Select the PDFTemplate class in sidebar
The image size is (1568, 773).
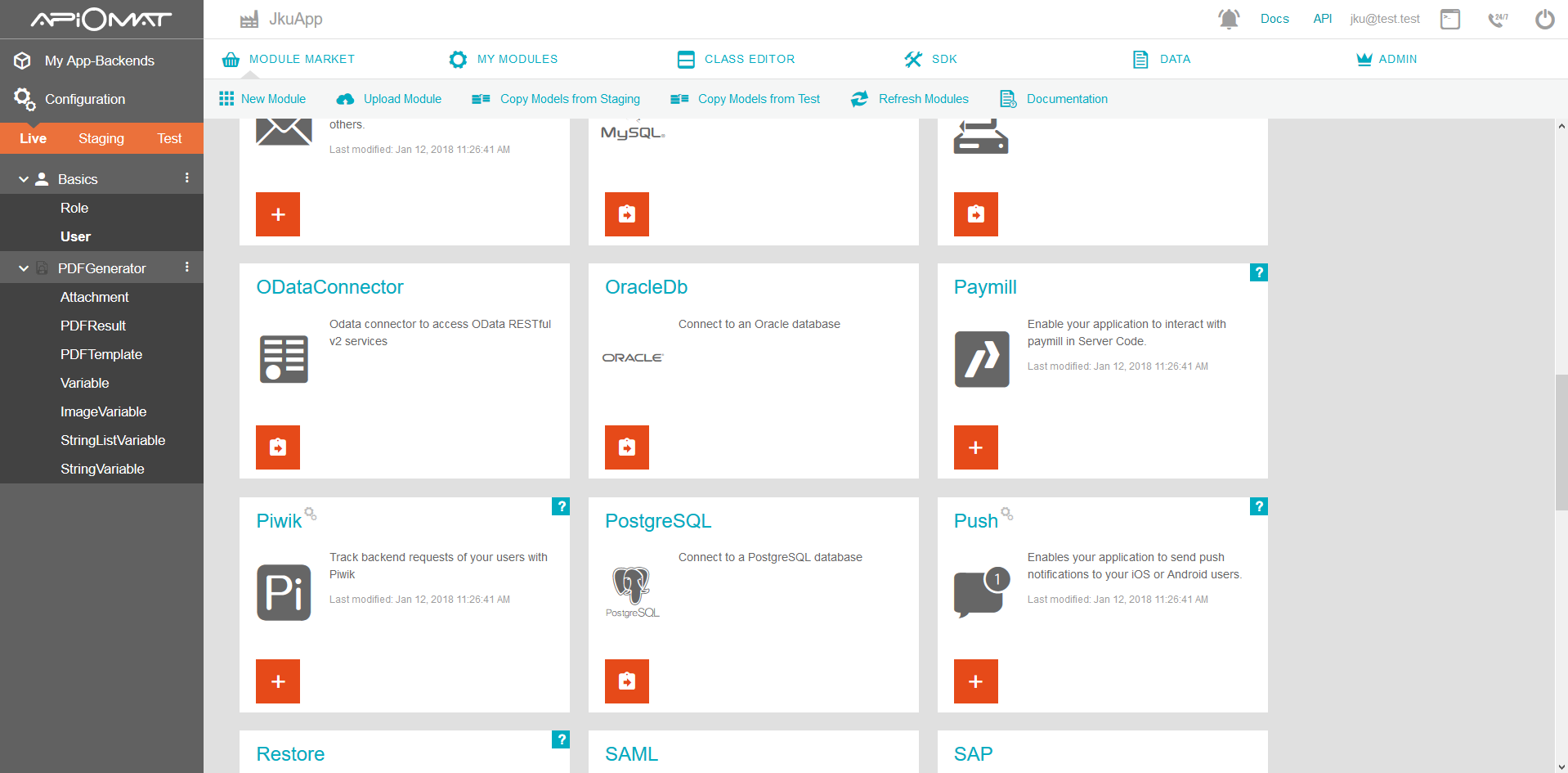pos(101,354)
